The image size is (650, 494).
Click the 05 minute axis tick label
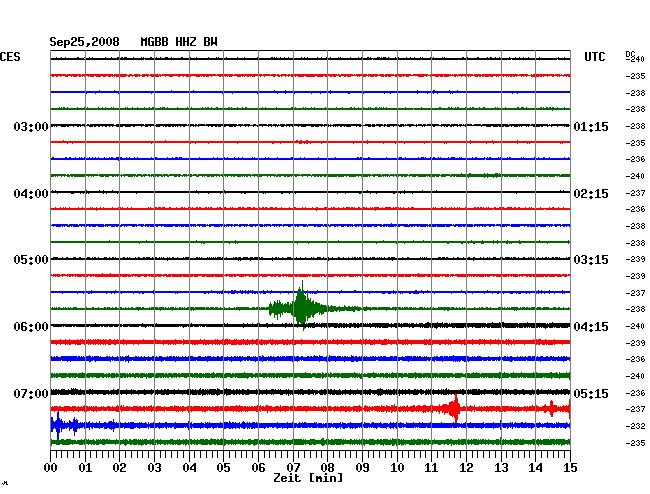pyautogui.click(x=223, y=468)
